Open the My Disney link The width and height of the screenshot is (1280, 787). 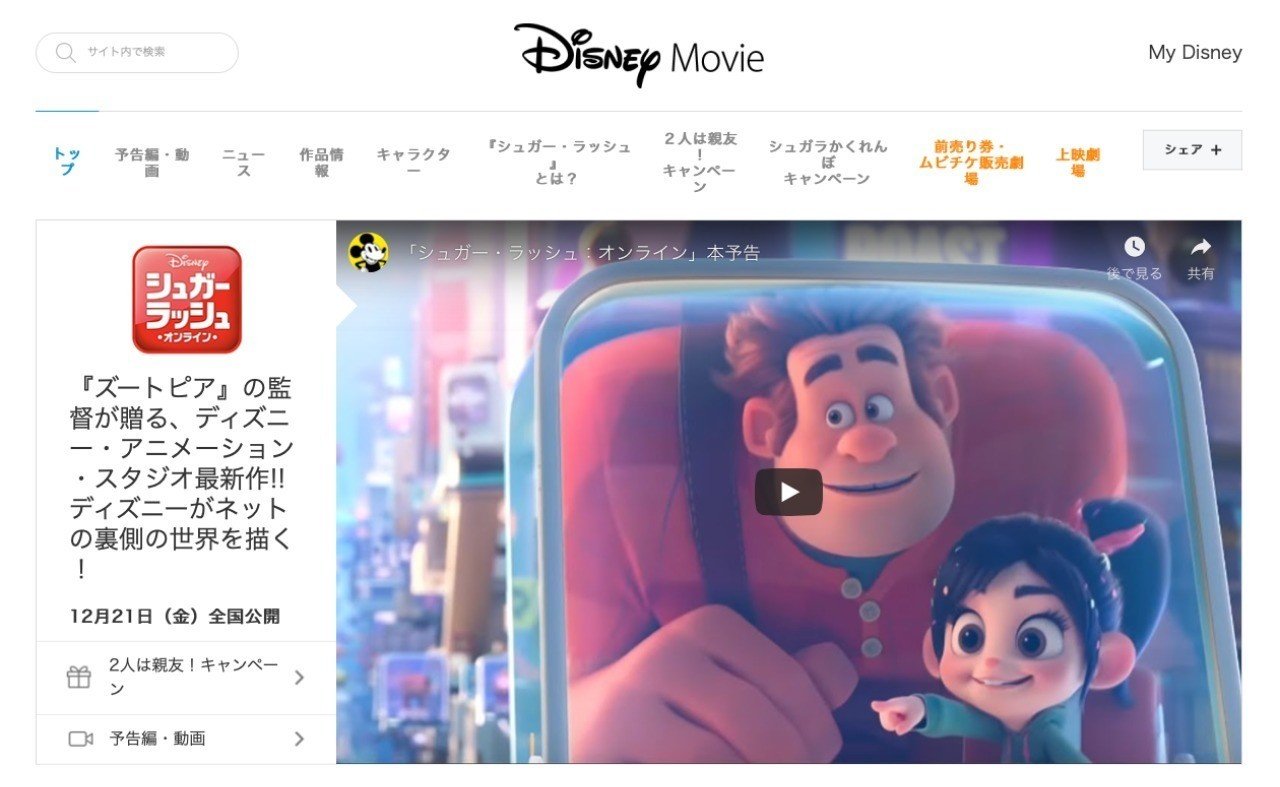click(x=1195, y=53)
